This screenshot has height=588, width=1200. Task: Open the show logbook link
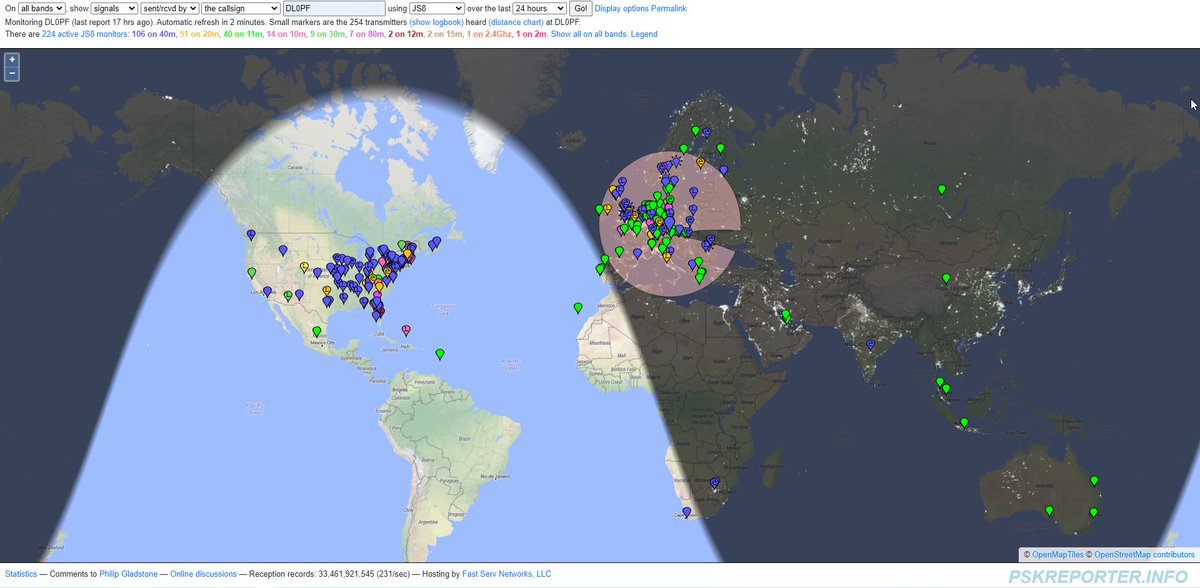tap(435, 21)
